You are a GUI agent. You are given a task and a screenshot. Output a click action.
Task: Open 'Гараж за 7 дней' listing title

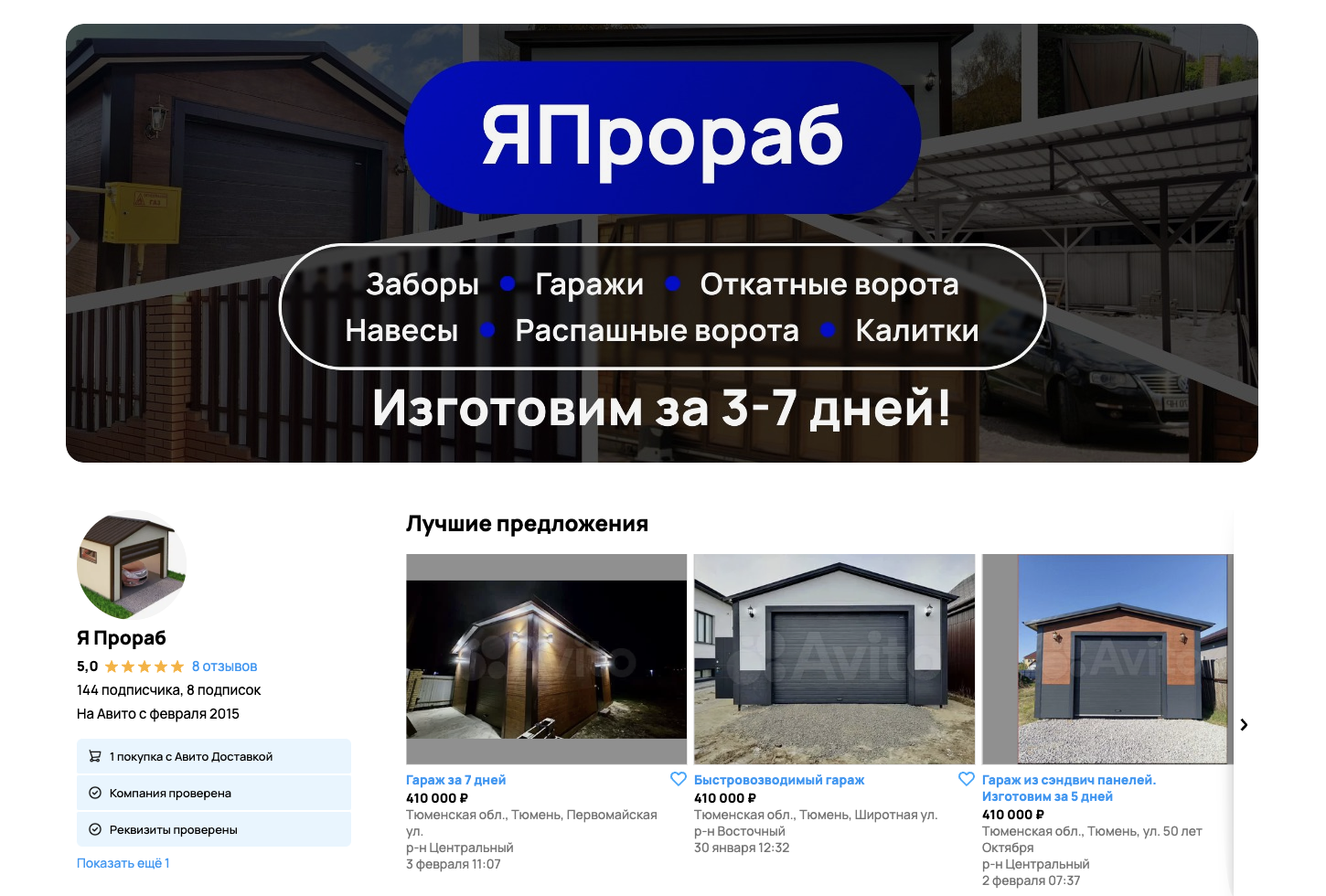pyautogui.click(x=455, y=780)
